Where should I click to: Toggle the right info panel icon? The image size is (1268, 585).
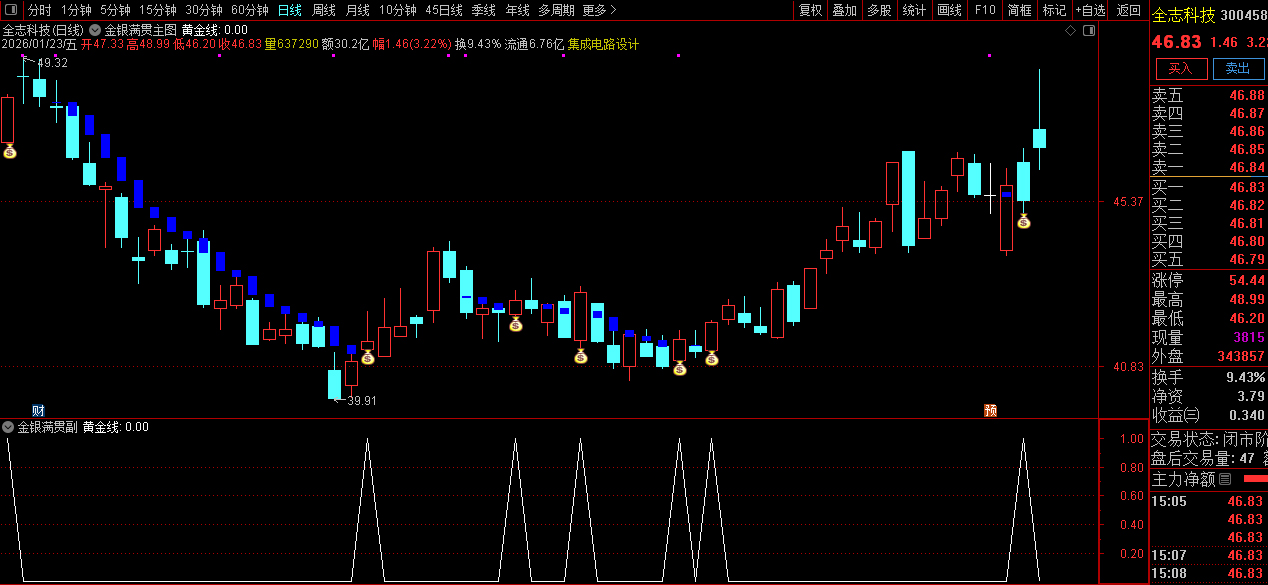(1089, 30)
